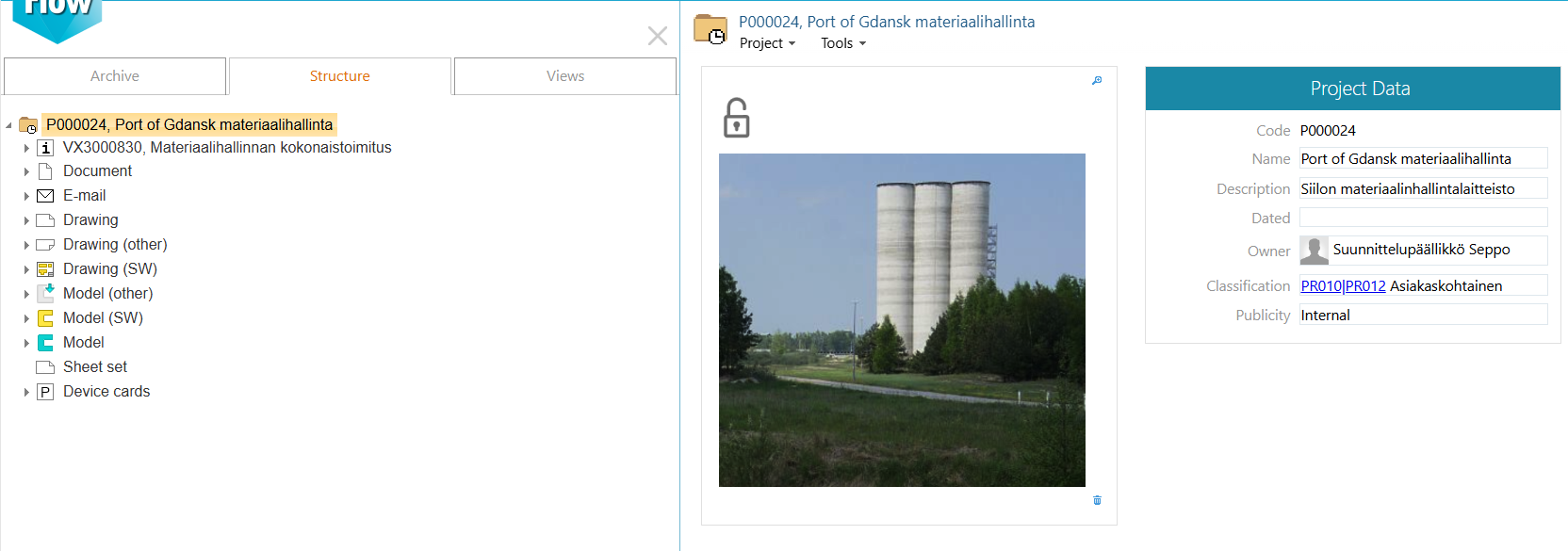Viewport: 1568px width, 551px height.
Task: Collapse the P000024 root node
Action: 9,124
